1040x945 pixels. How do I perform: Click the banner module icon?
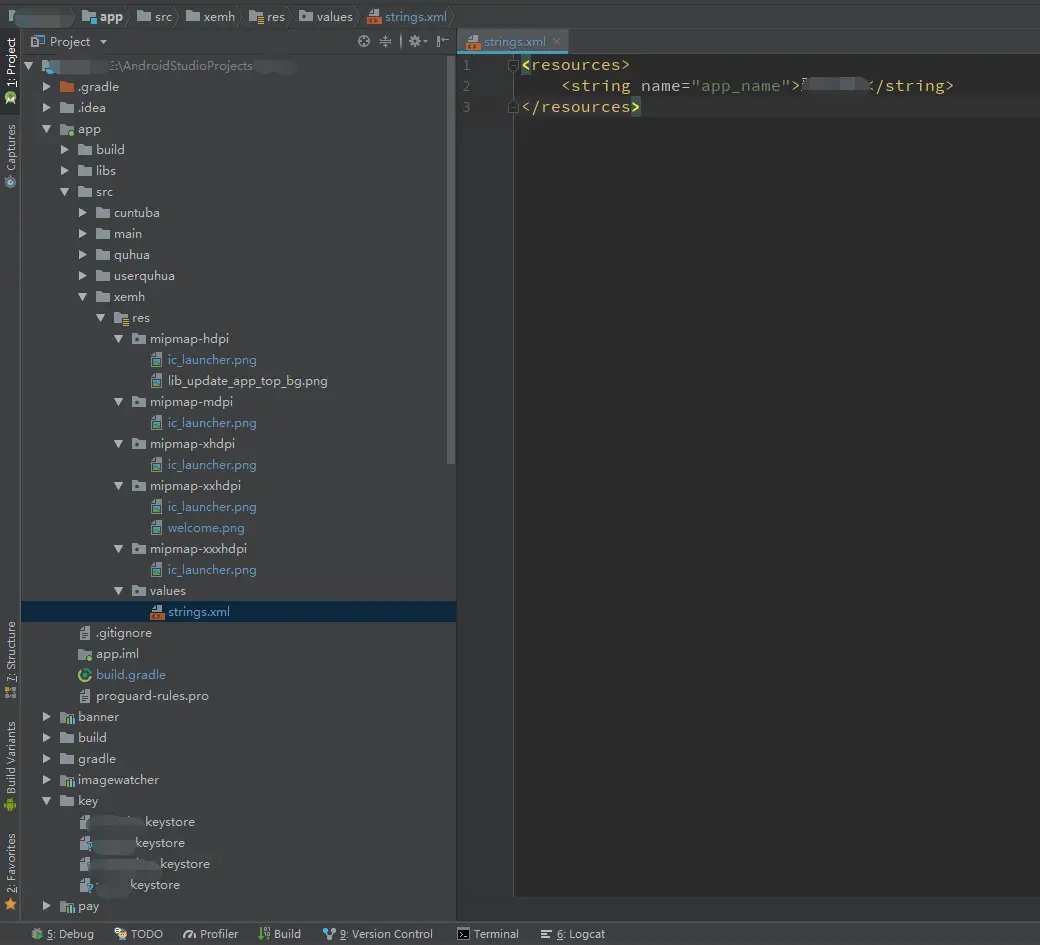tap(67, 717)
